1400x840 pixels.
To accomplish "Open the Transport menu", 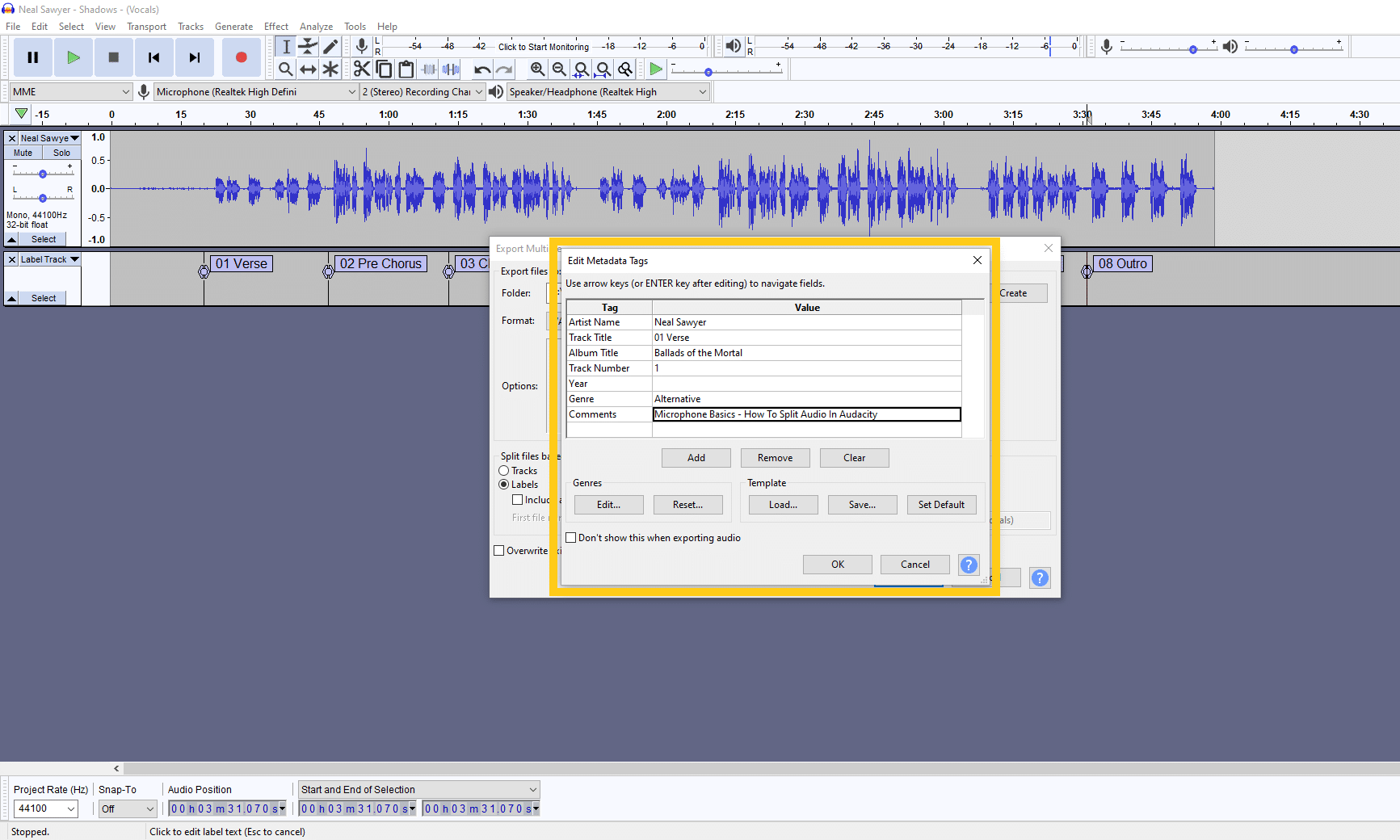I will (x=146, y=26).
